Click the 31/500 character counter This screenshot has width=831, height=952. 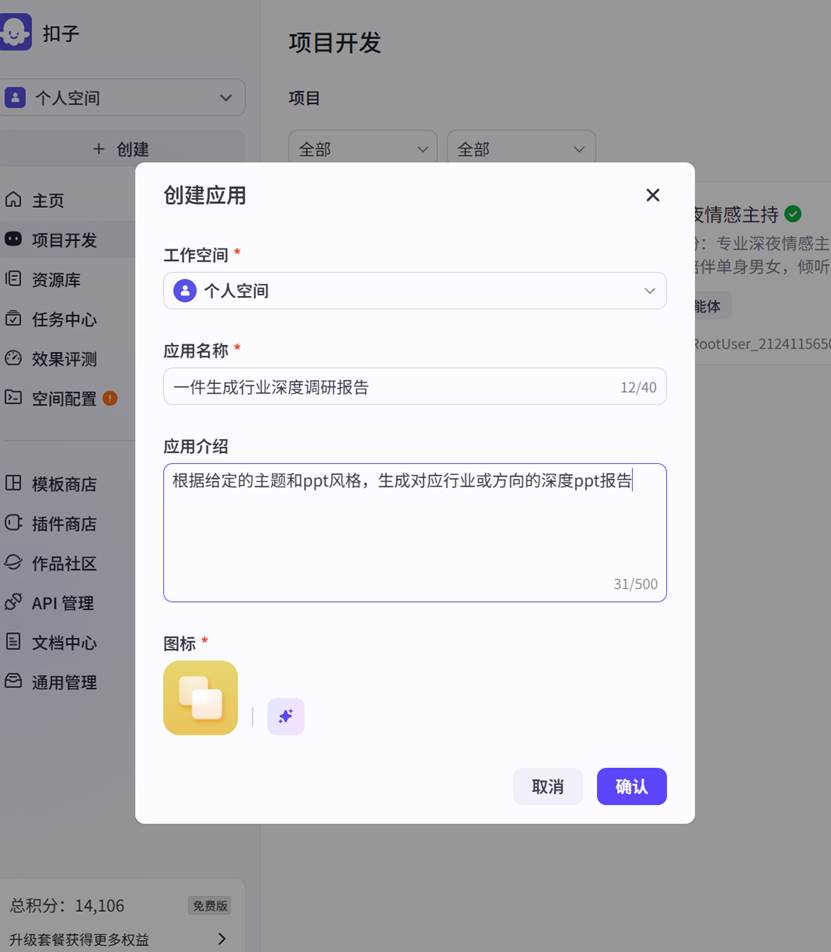[635, 584]
